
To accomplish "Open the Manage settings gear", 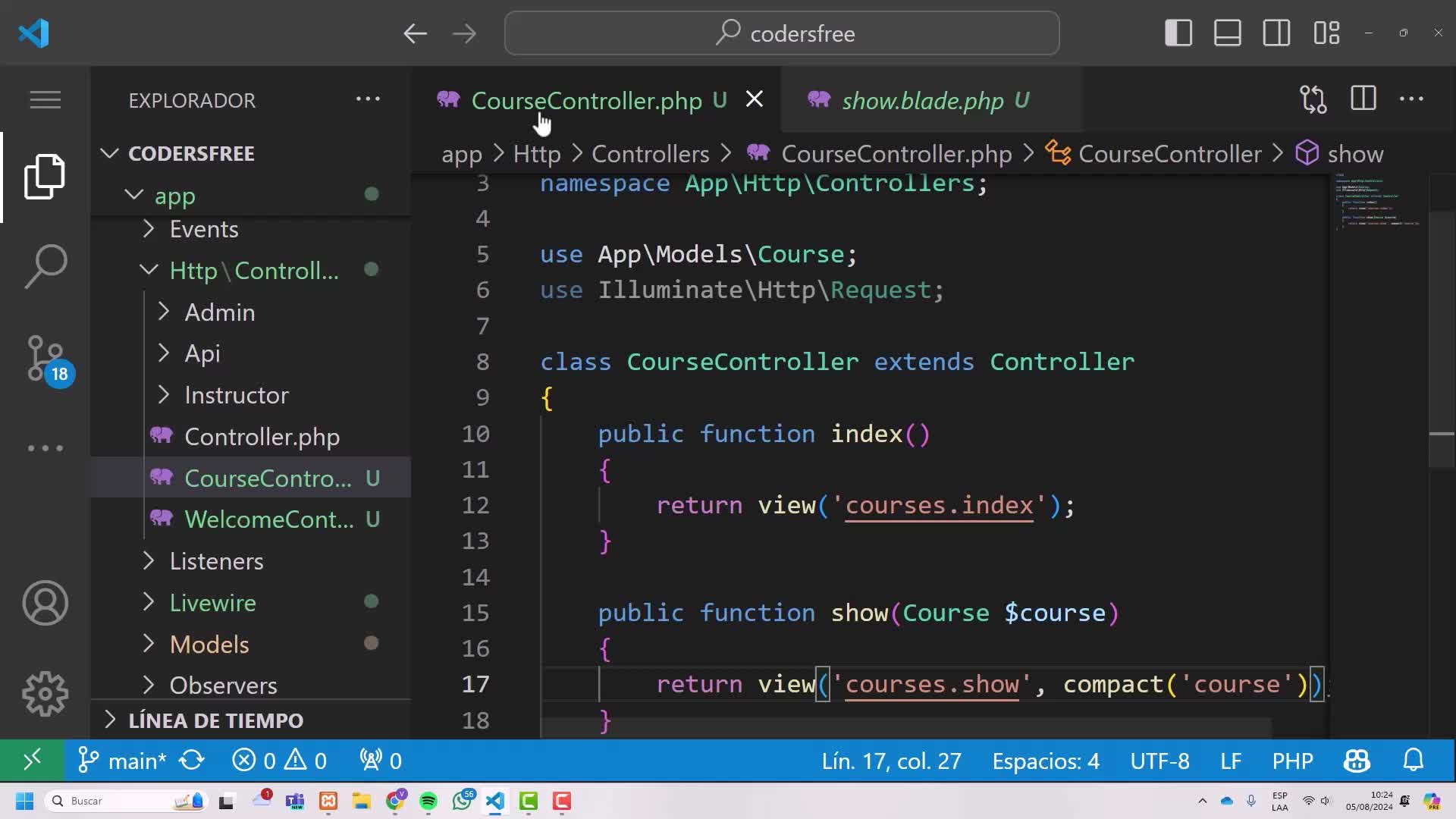I will pyautogui.click(x=45, y=693).
